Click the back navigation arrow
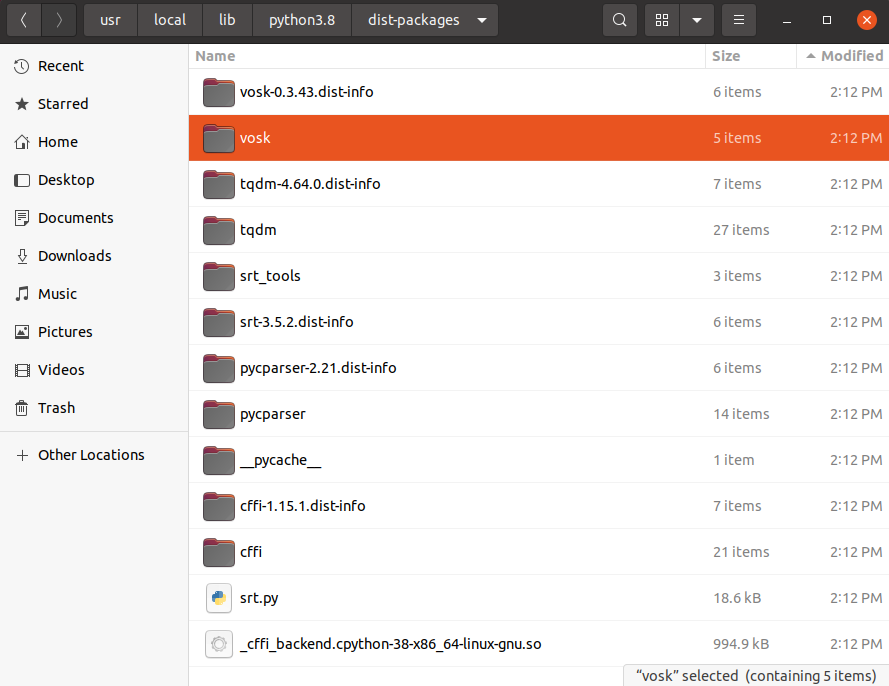889x686 pixels. [22, 19]
